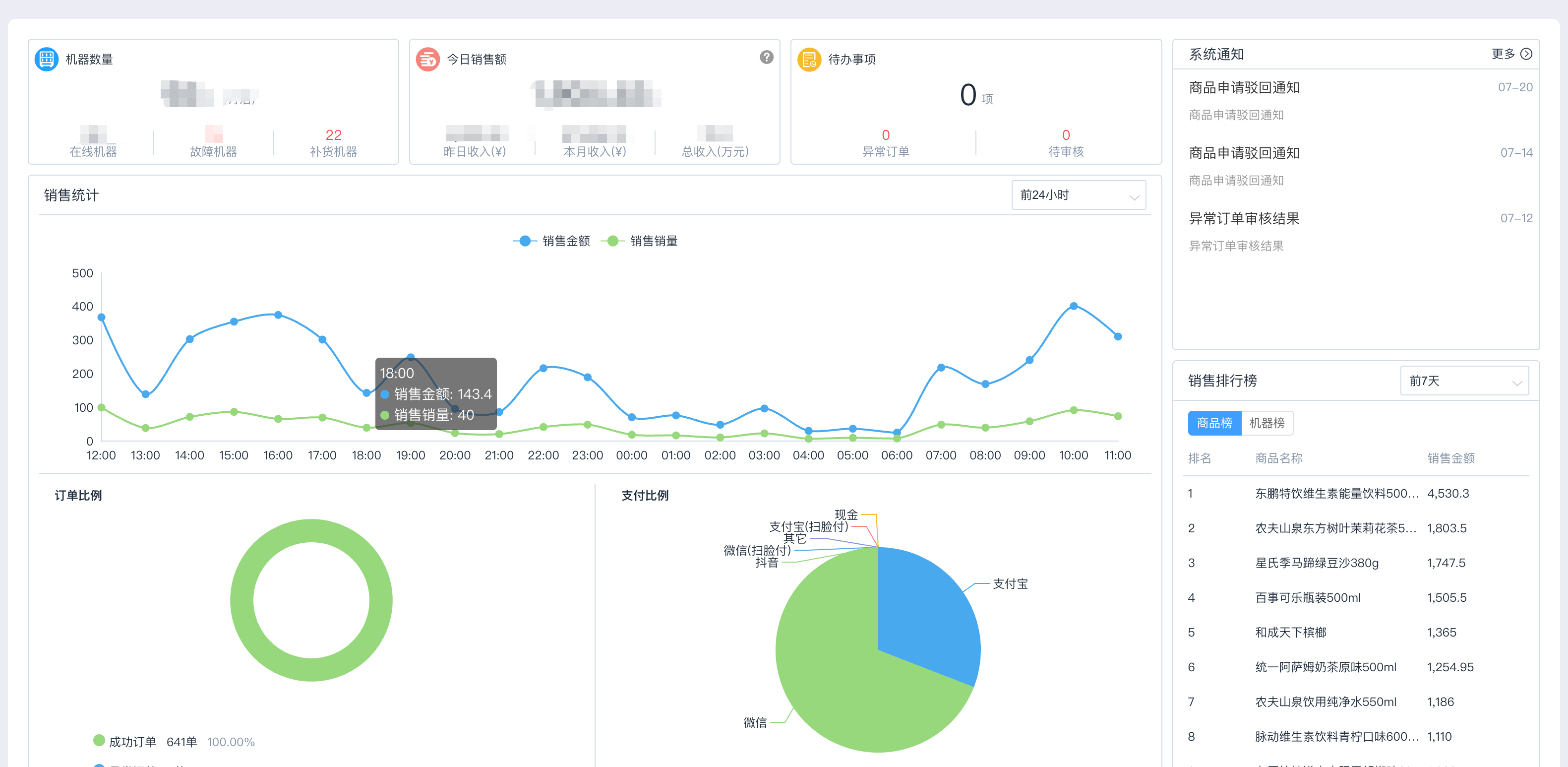Switch to the 机器榜 tab

[x=1266, y=423]
